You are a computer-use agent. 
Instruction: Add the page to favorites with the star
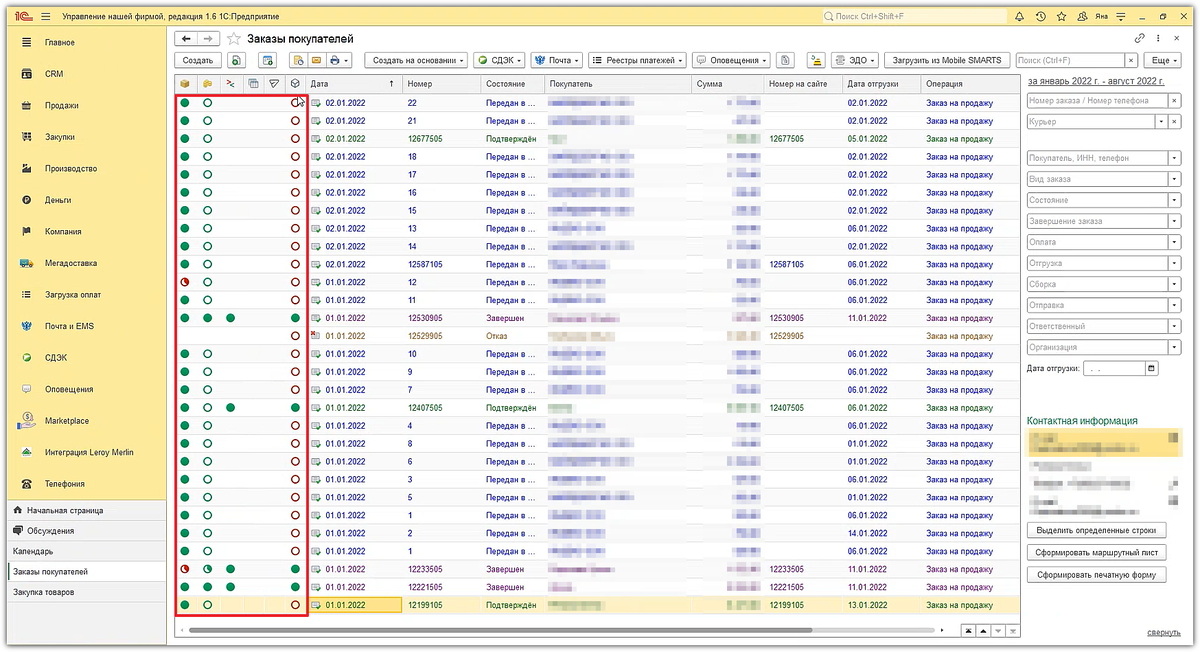click(x=234, y=39)
